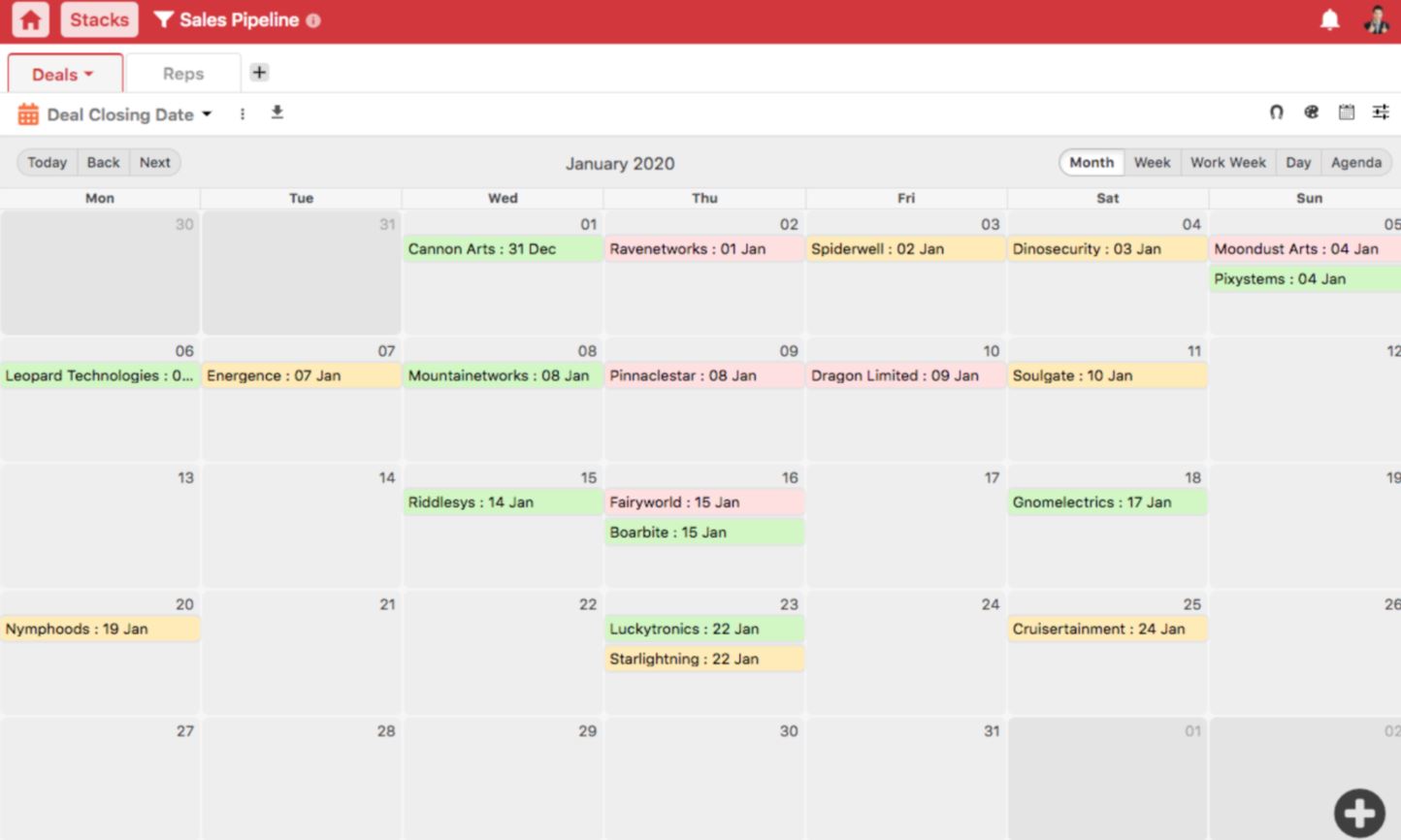This screenshot has height=840, width=1401.
Task: Open the Deal Closing Date dropdown
Action: pyautogui.click(x=129, y=114)
